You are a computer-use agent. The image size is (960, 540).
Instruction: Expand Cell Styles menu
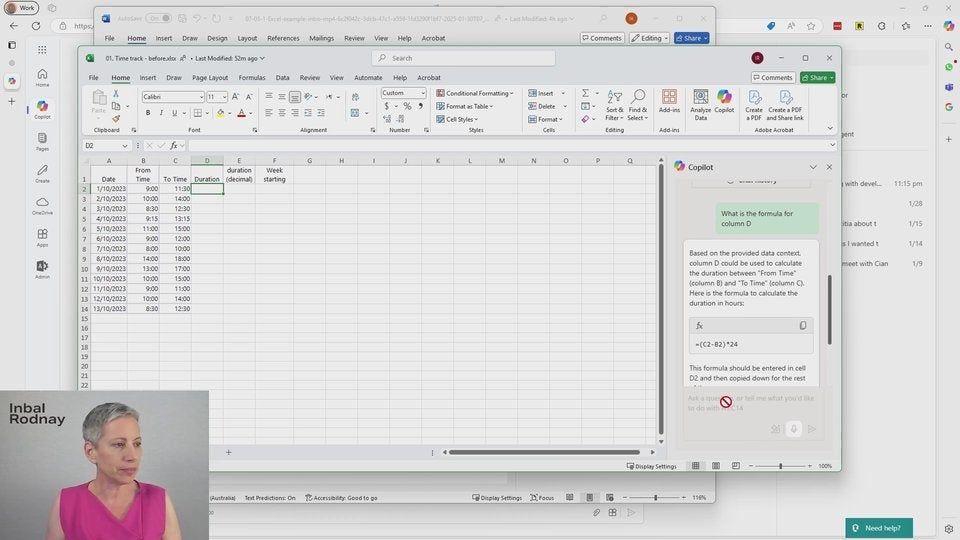pyautogui.click(x=457, y=119)
